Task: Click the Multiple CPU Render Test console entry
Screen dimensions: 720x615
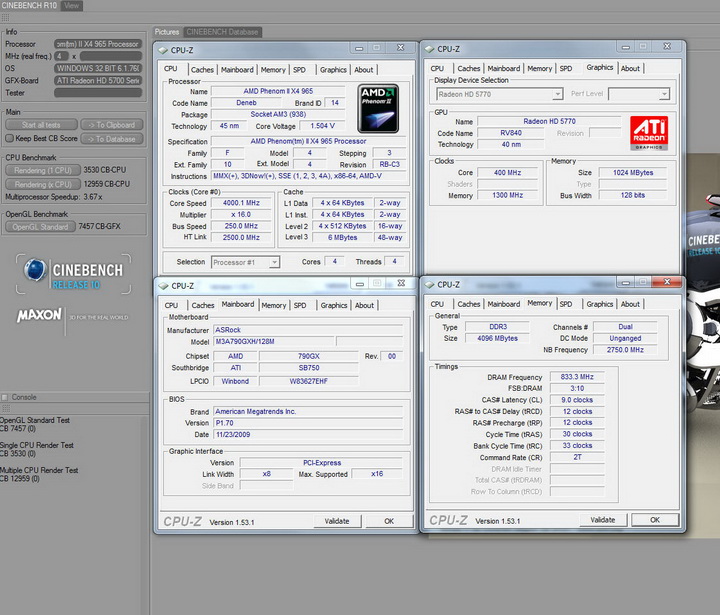Action: 39,474
